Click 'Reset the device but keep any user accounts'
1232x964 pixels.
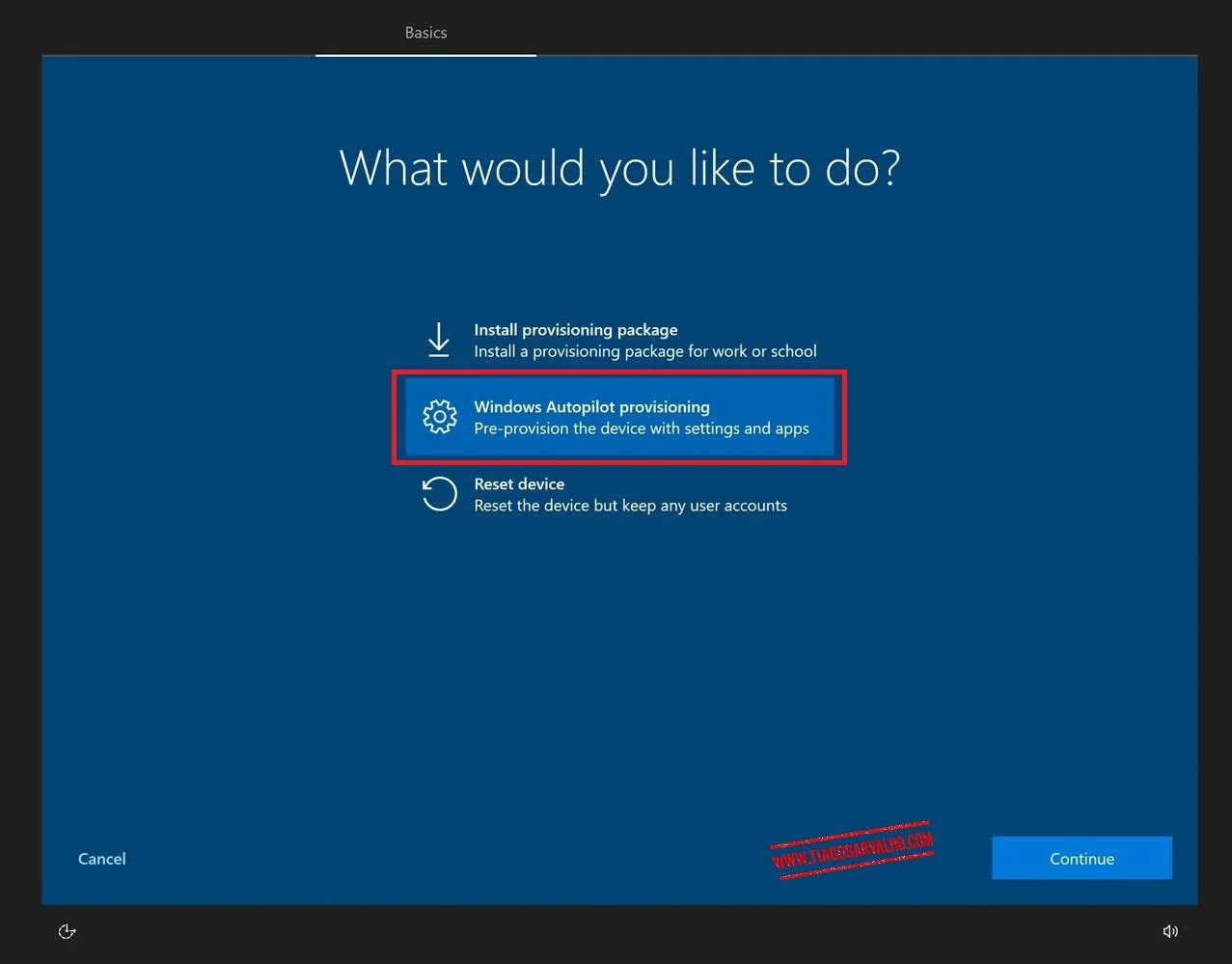coord(630,506)
